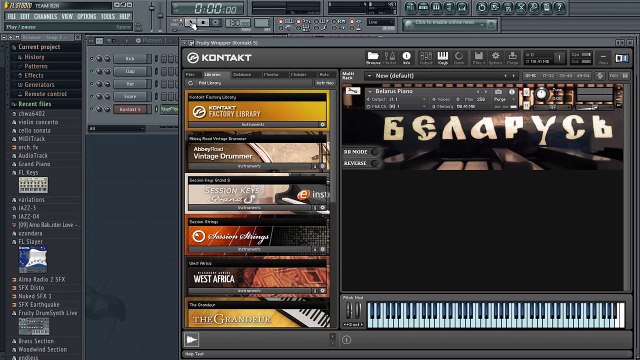
Task: Adjust the Belarus Piano Tune knob
Action: (x=542, y=94)
